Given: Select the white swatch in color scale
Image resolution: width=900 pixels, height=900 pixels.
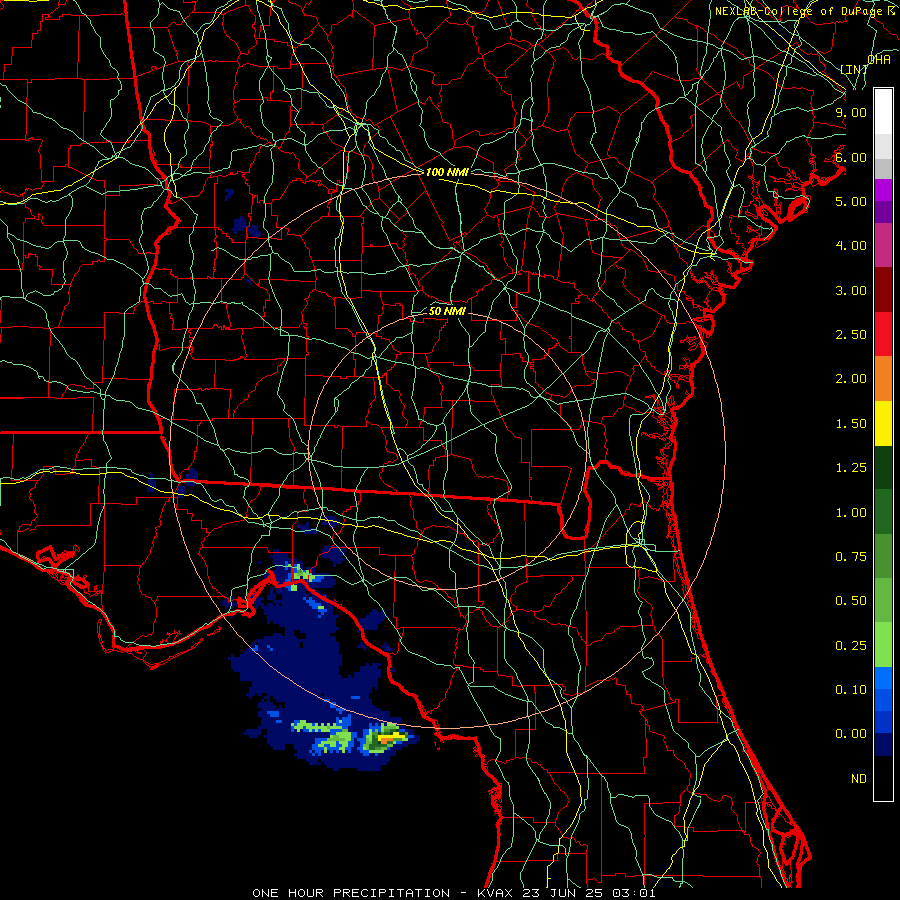Looking at the screenshot, I should (883, 111).
